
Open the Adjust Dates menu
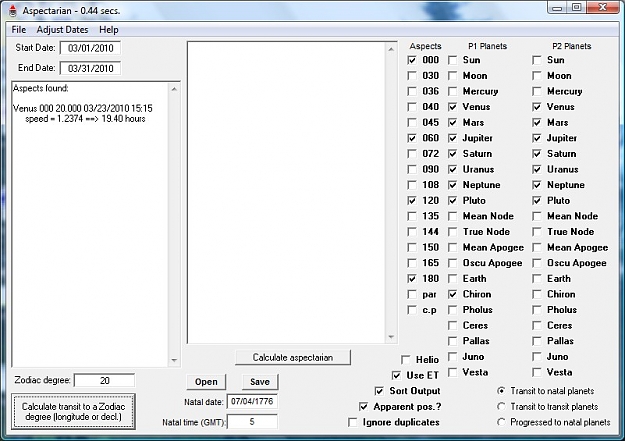[62, 30]
